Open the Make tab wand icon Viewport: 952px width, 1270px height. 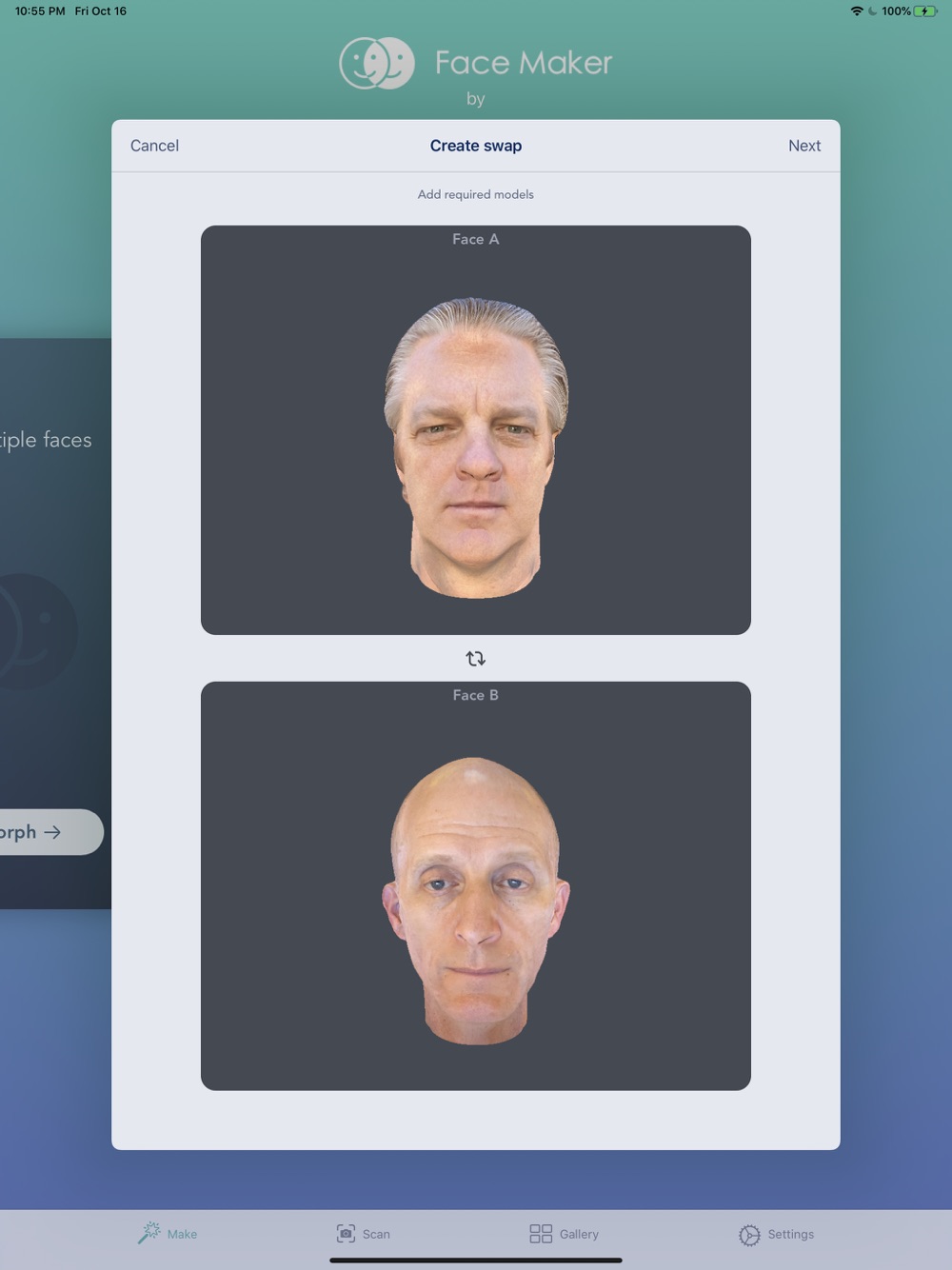tap(149, 1233)
